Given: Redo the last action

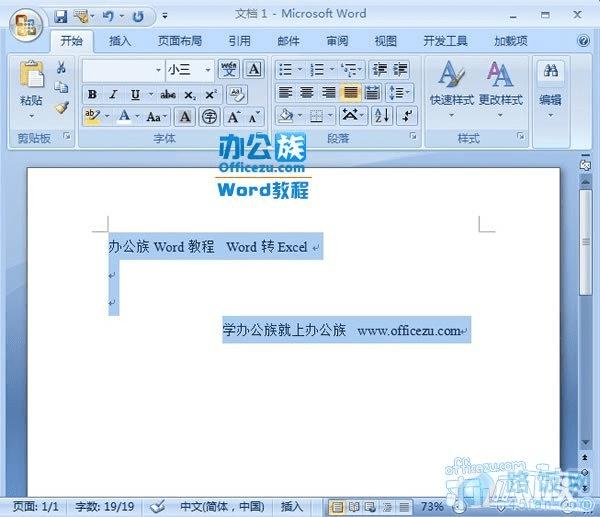Looking at the screenshot, I should pos(138,16).
